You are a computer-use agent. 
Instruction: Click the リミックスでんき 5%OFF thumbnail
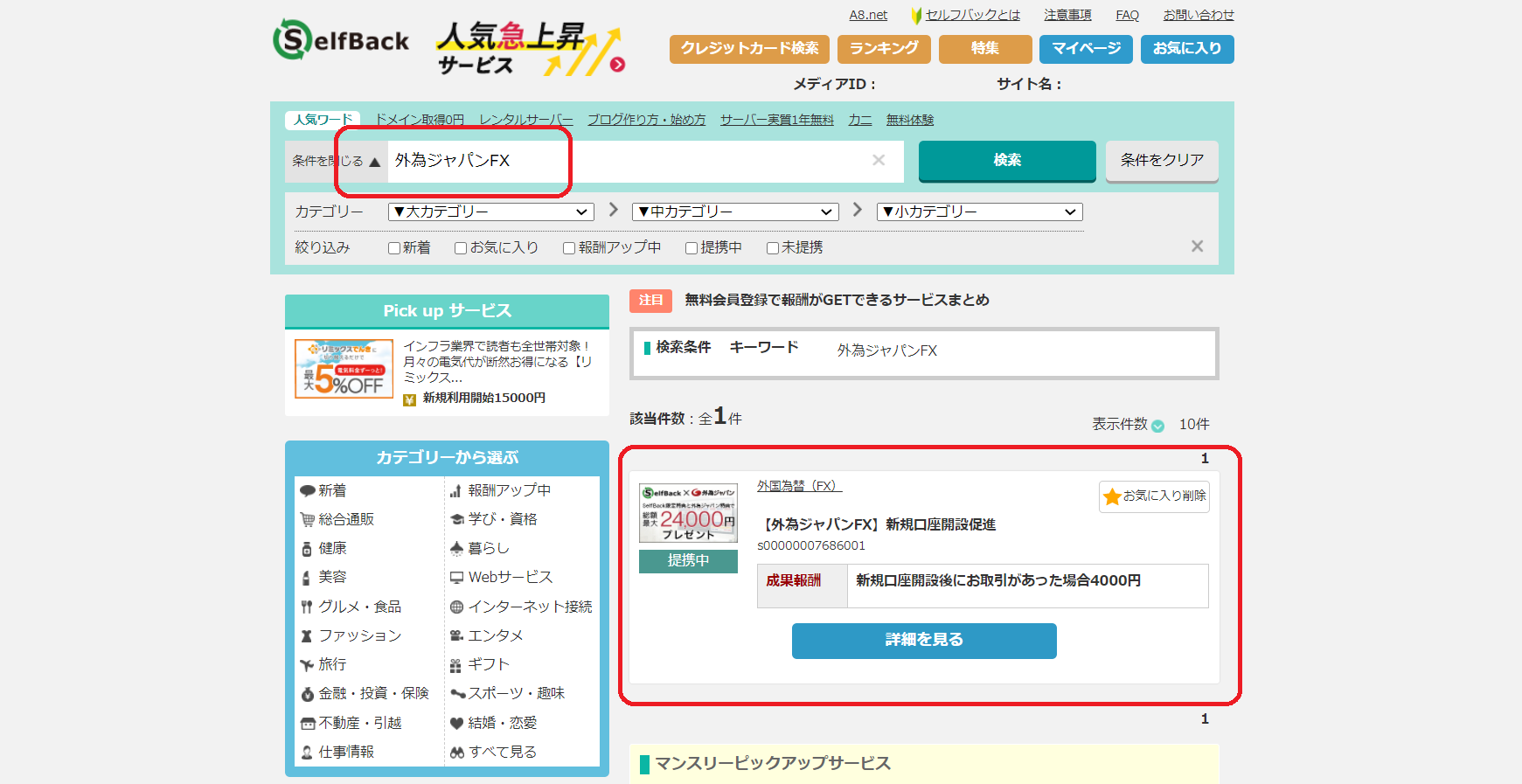coord(344,369)
